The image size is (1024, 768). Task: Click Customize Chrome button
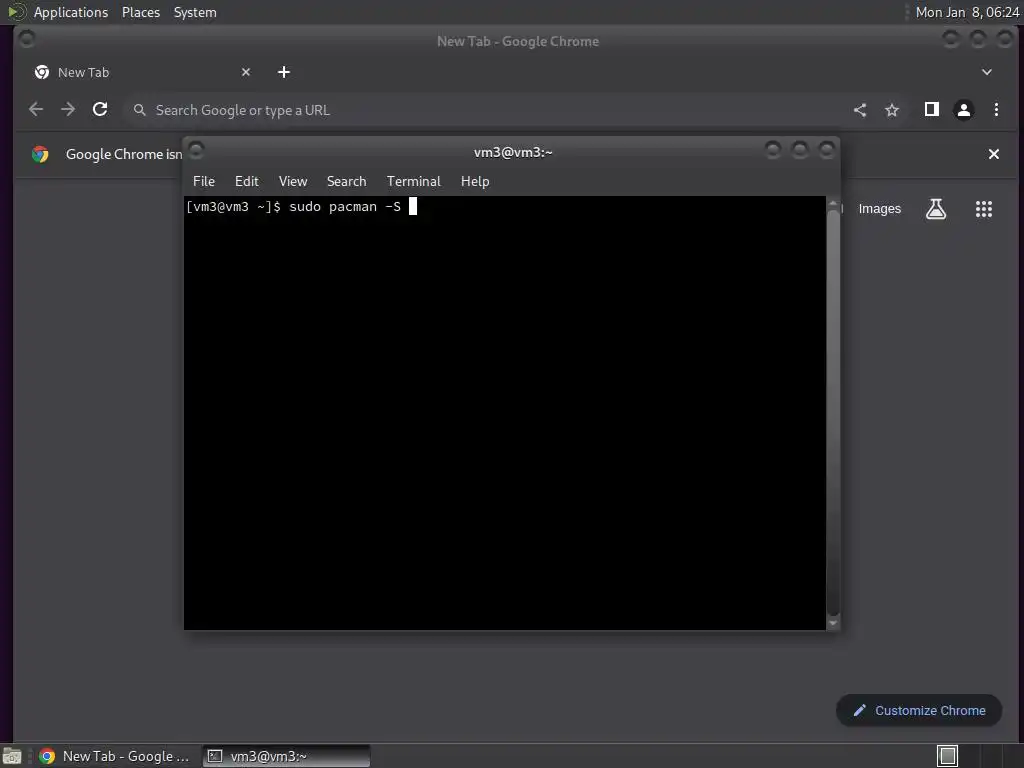tap(919, 711)
